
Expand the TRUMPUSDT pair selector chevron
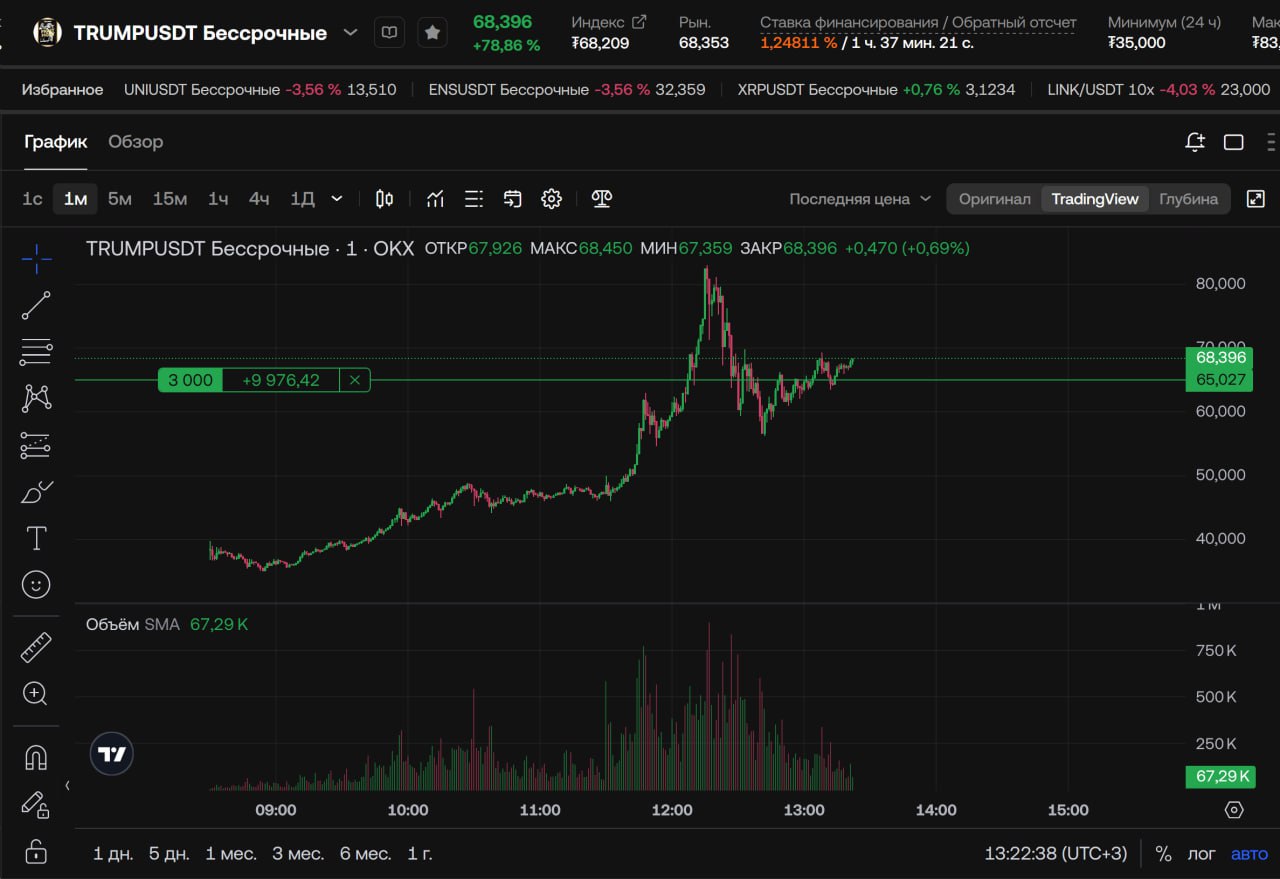[x=350, y=32]
